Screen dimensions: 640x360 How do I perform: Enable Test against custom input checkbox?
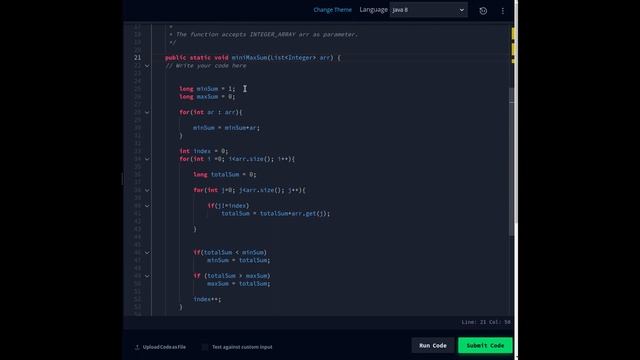click(204, 347)
